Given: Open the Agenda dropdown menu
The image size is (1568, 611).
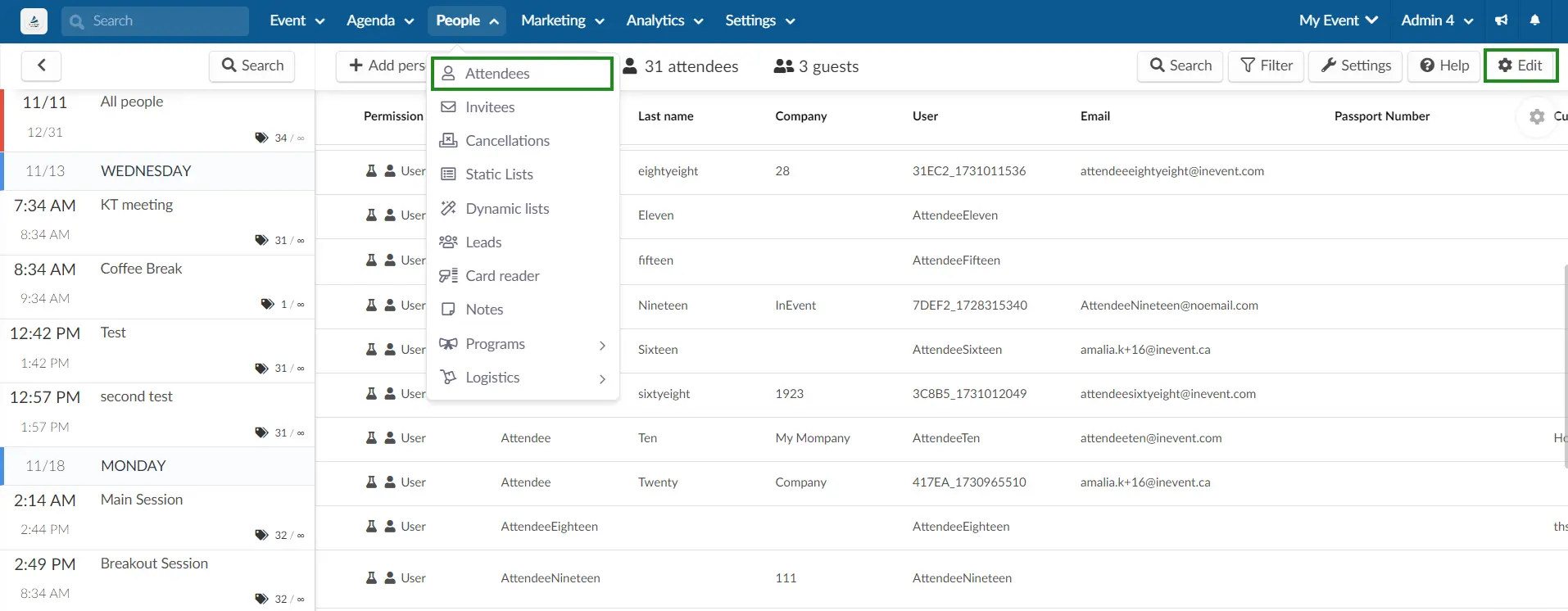Looking at the screenshot, I should click(380, 20).
